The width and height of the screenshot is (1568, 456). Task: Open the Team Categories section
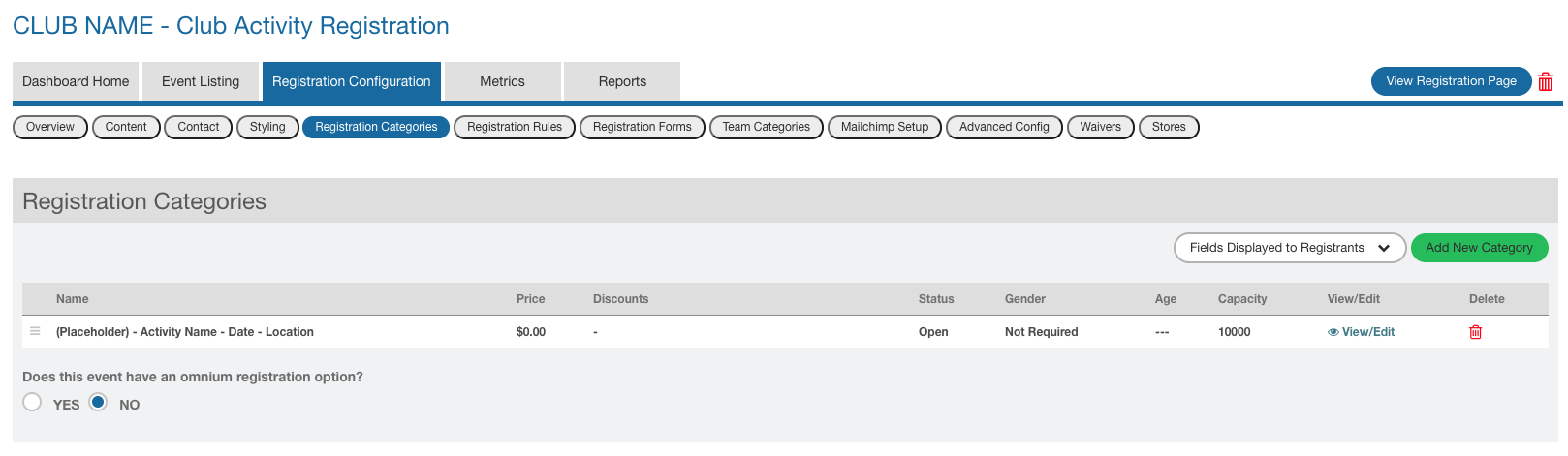point(766,127)
